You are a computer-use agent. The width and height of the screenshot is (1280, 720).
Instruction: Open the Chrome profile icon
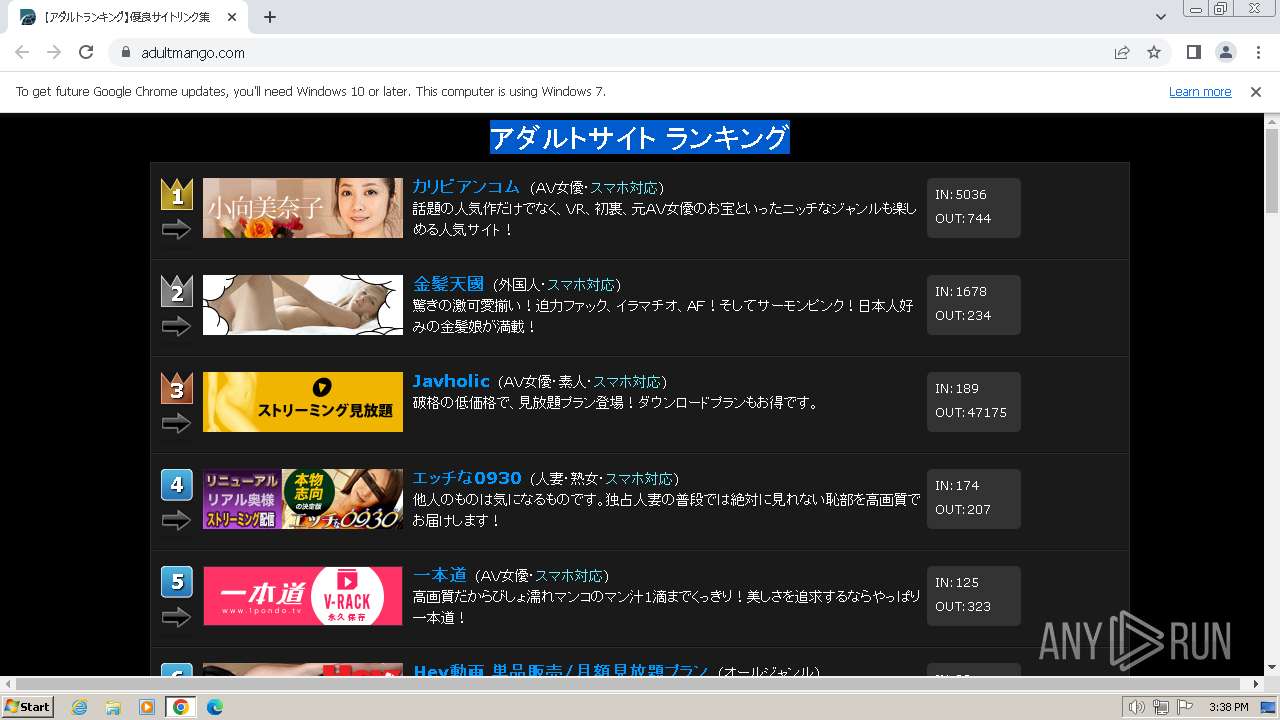(x=1225, y=52)
